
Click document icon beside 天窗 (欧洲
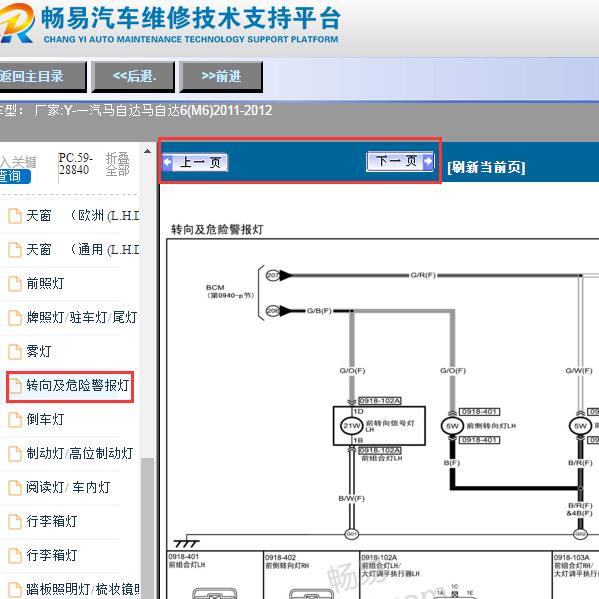[x=15, y=216]
